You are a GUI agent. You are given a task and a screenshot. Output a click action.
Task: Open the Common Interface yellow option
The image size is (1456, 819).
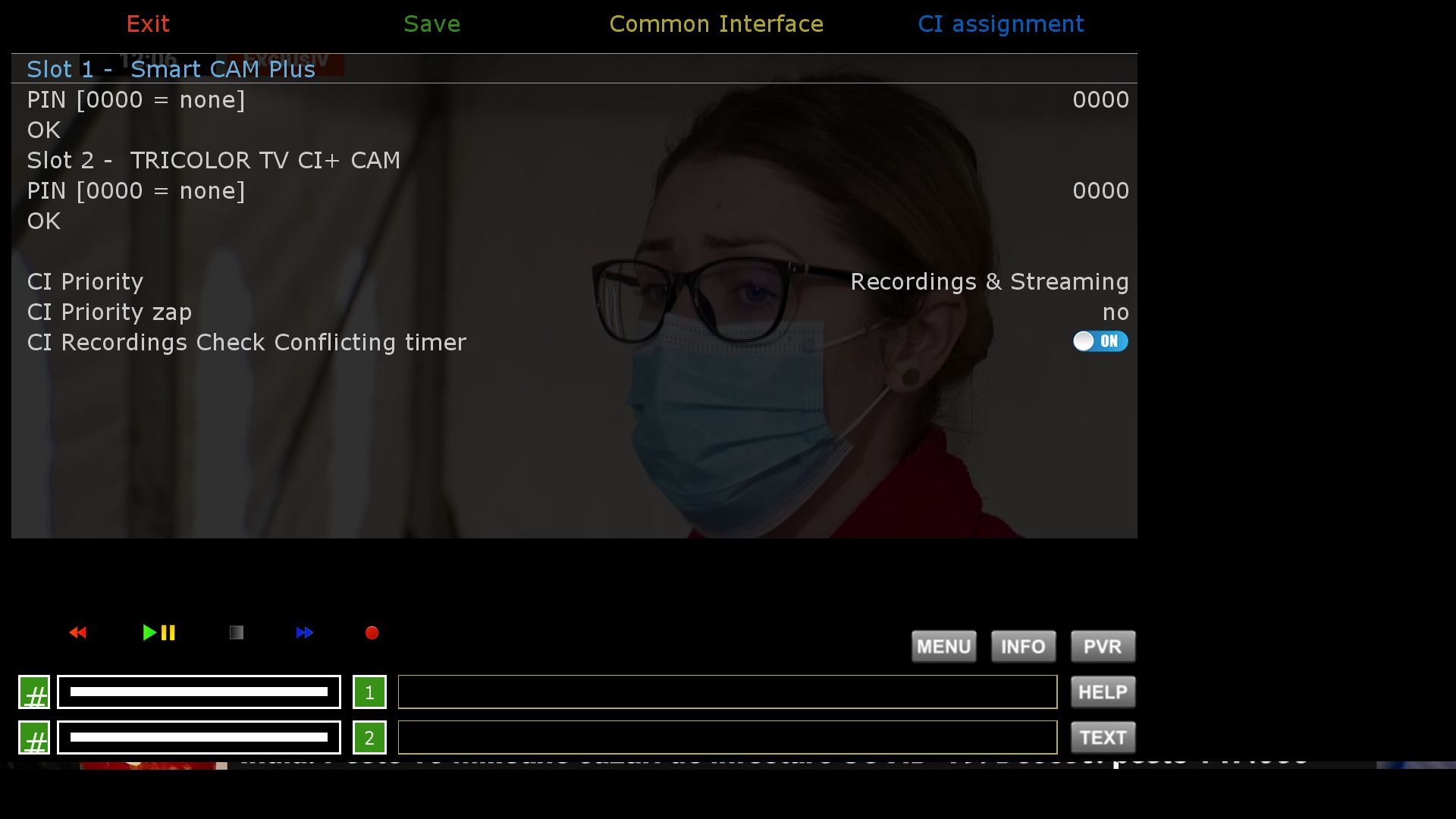pos(716,24)
